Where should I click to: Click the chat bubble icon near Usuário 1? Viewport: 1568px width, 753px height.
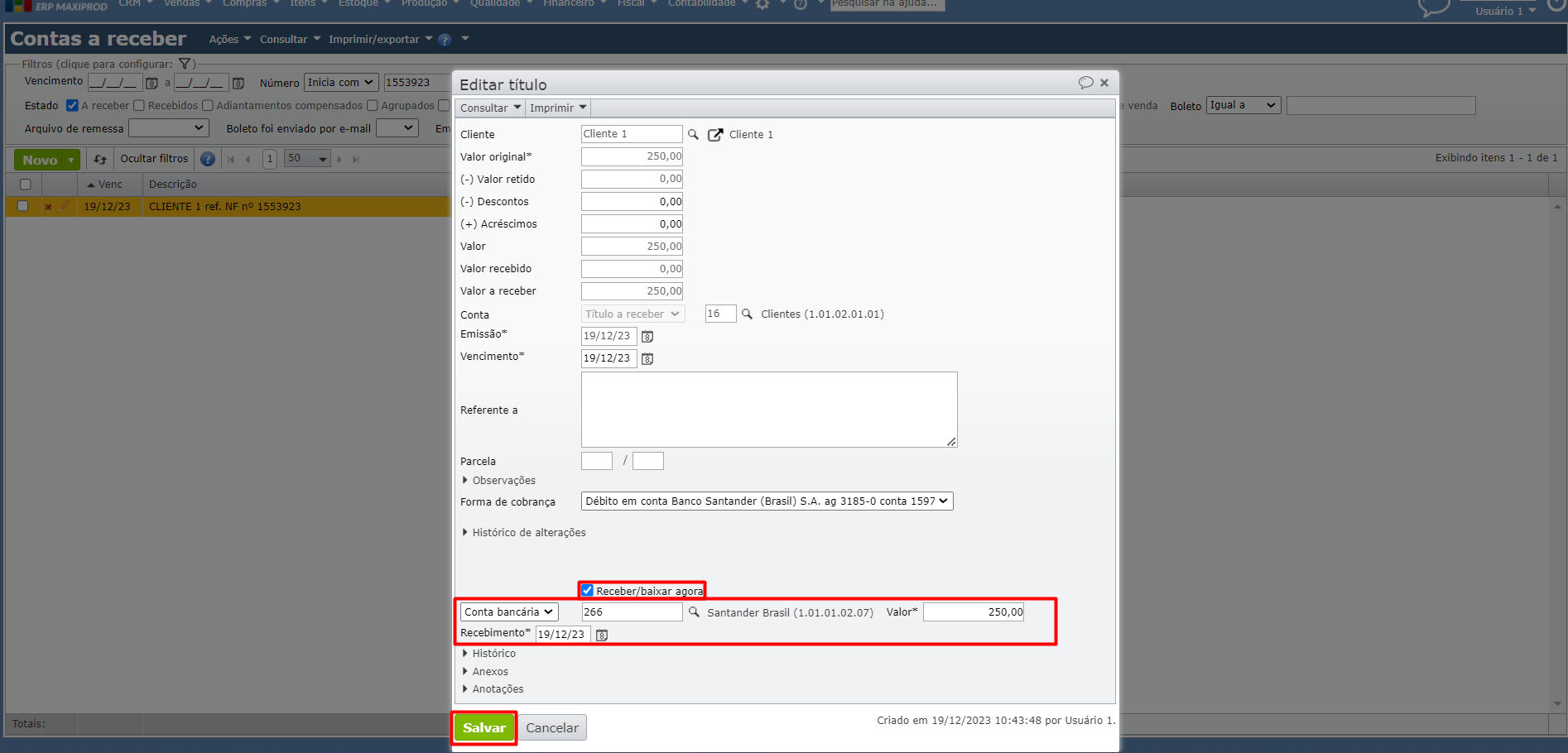pos(1435,8)
